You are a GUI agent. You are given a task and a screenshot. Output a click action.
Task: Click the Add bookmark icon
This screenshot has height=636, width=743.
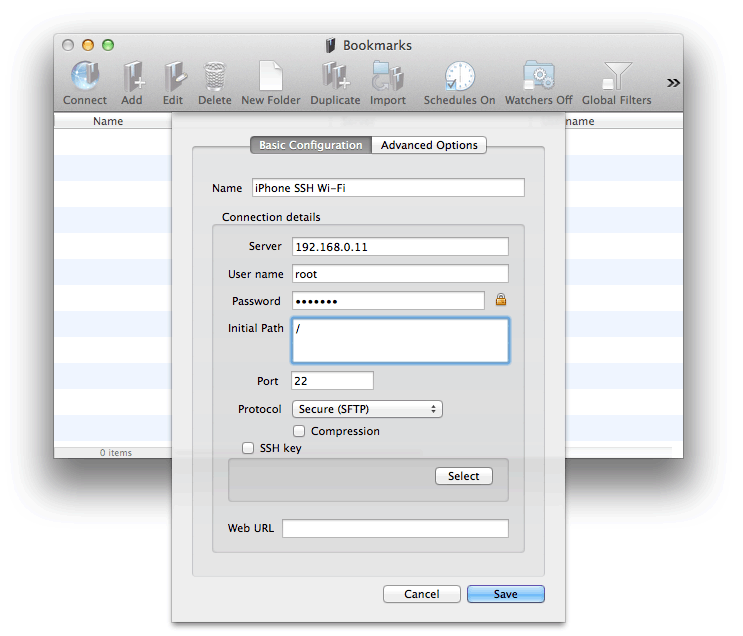132,77
